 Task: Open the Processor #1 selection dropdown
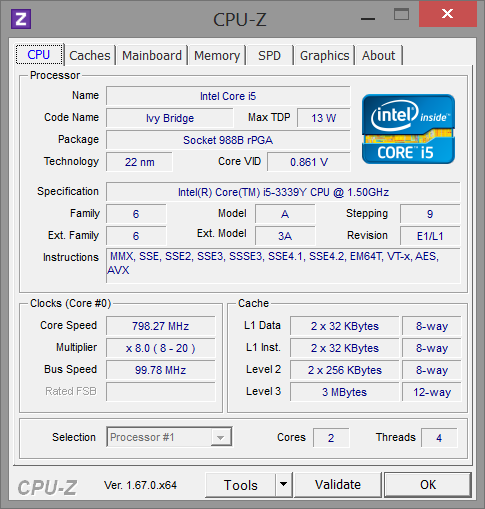[169, 437]
